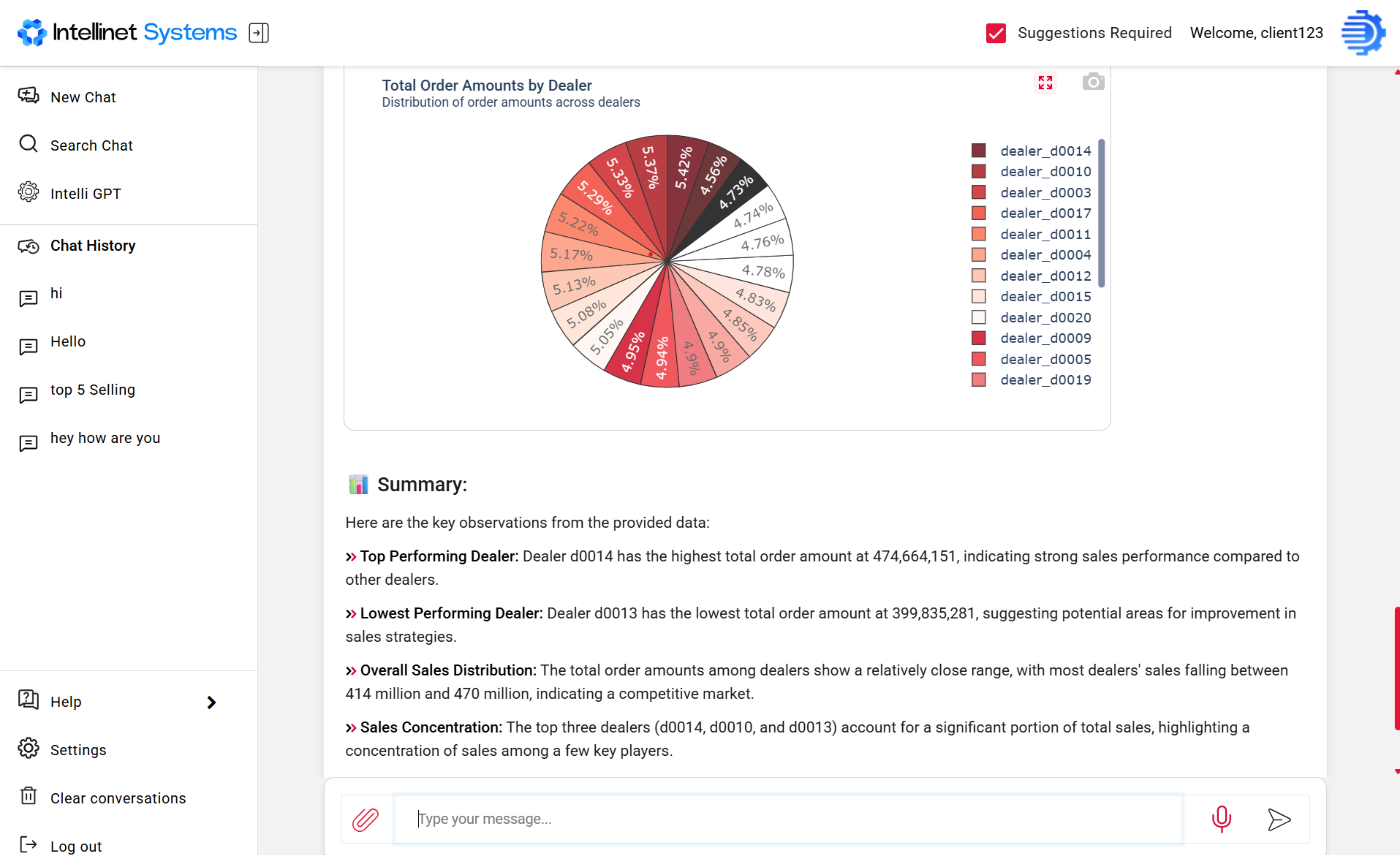Open the 'top 5 Selling' chat
The image size is (1400, 855).
point(93,390)
